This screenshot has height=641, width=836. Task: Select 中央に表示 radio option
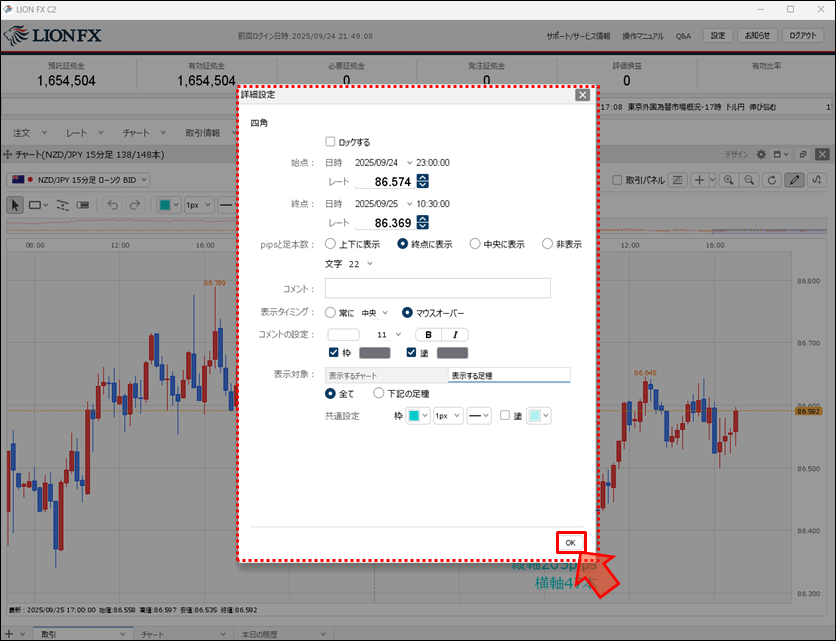point(475,243)
